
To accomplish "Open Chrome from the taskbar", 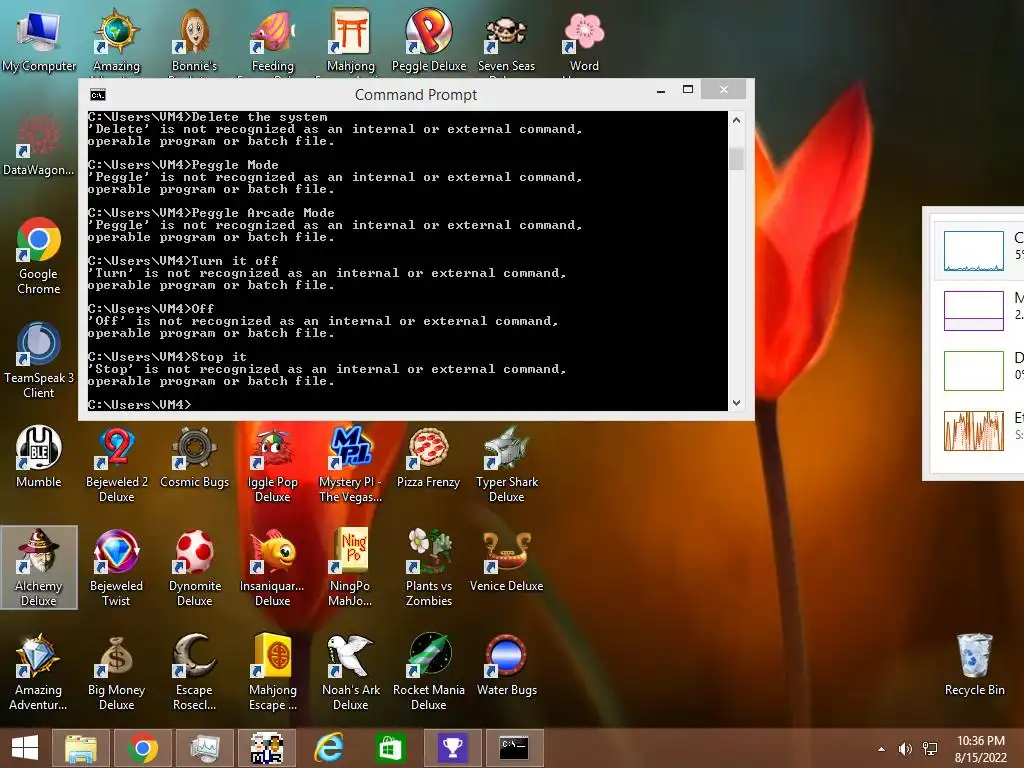I will (142, 748).
